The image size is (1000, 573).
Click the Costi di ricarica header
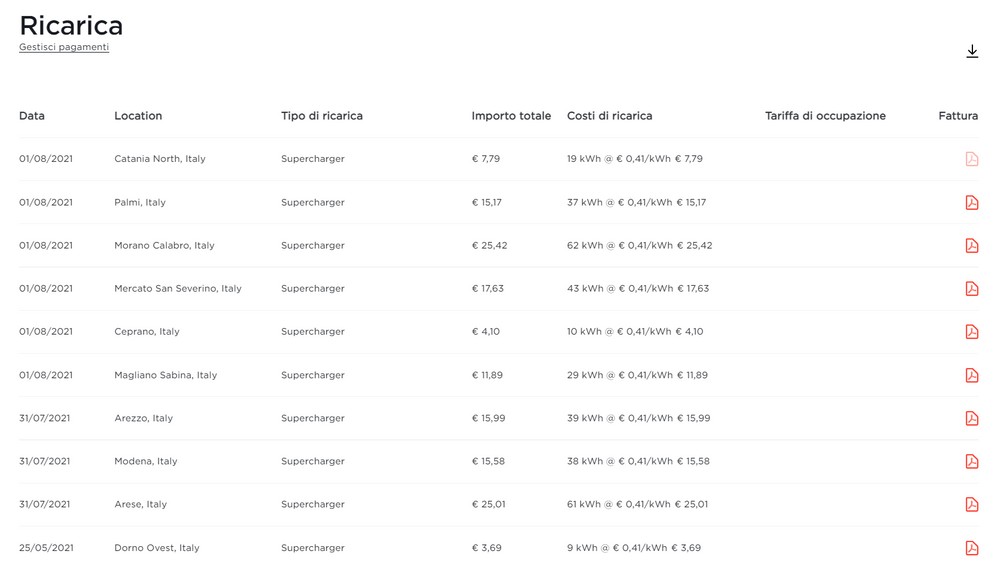609,116
